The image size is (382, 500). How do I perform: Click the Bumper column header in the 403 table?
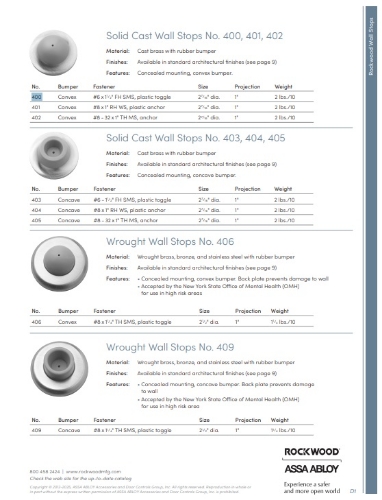coord(68,189)
